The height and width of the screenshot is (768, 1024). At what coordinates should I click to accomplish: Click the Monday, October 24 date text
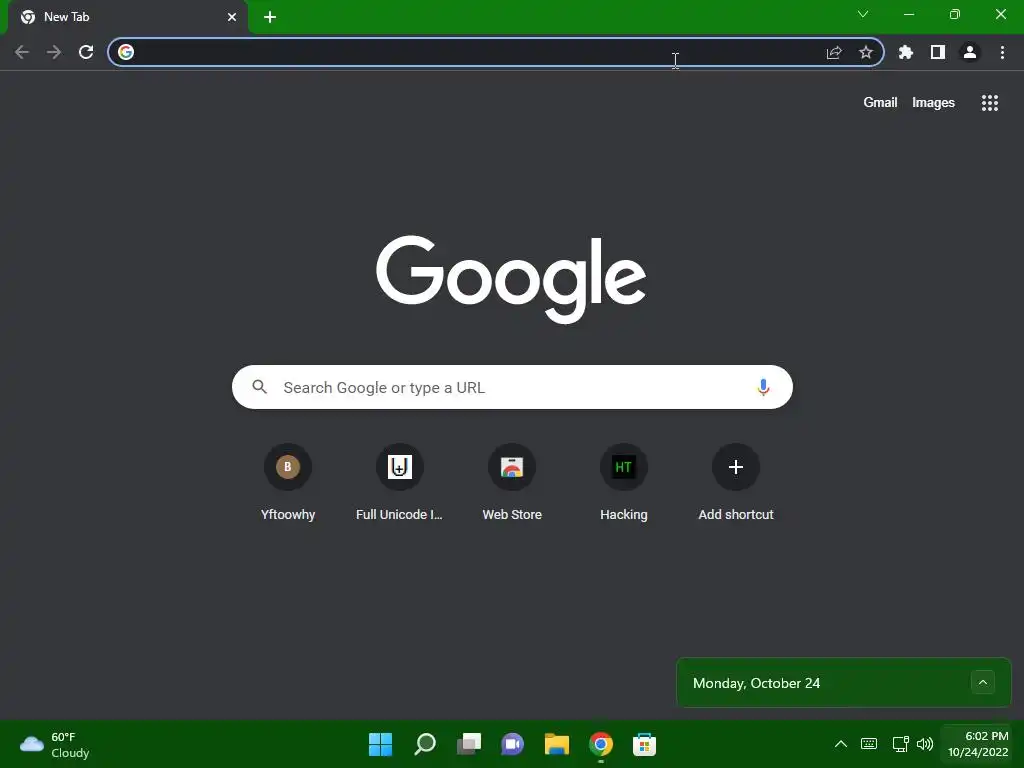pyautogui.click(x=756, y=683)
